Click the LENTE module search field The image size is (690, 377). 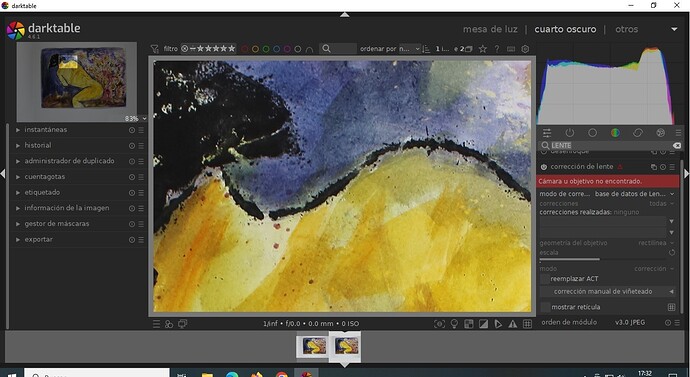(x=611, y=145)
